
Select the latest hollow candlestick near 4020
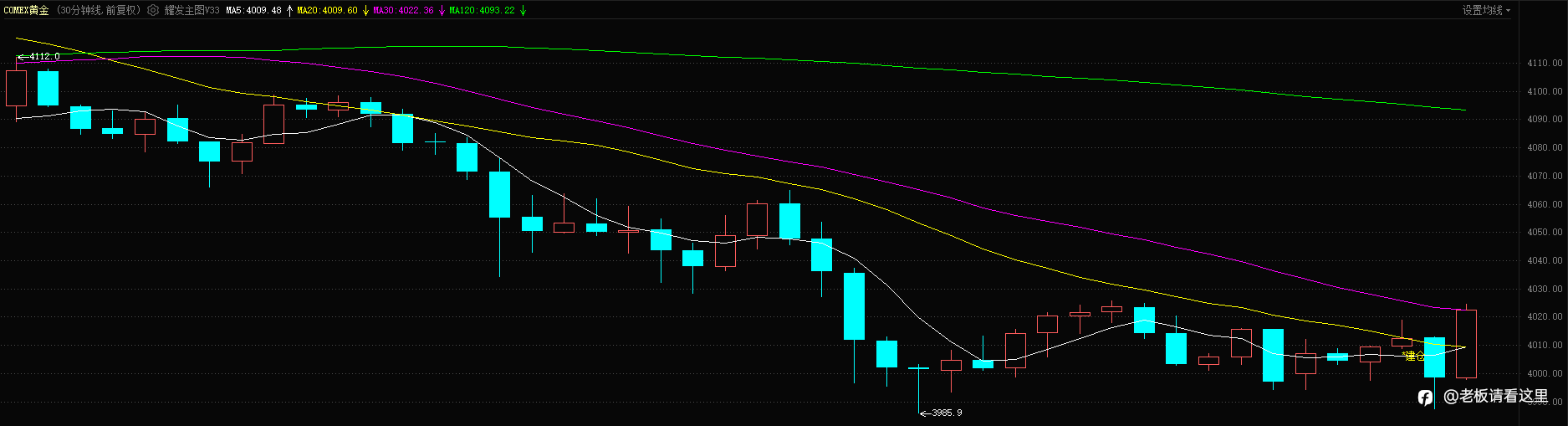pos(1466,343)
